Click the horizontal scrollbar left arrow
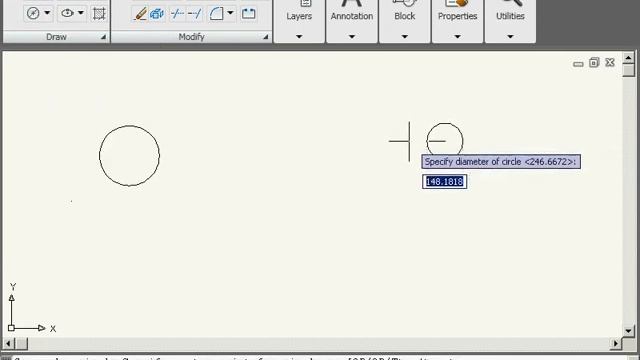 tap(8, 344)
